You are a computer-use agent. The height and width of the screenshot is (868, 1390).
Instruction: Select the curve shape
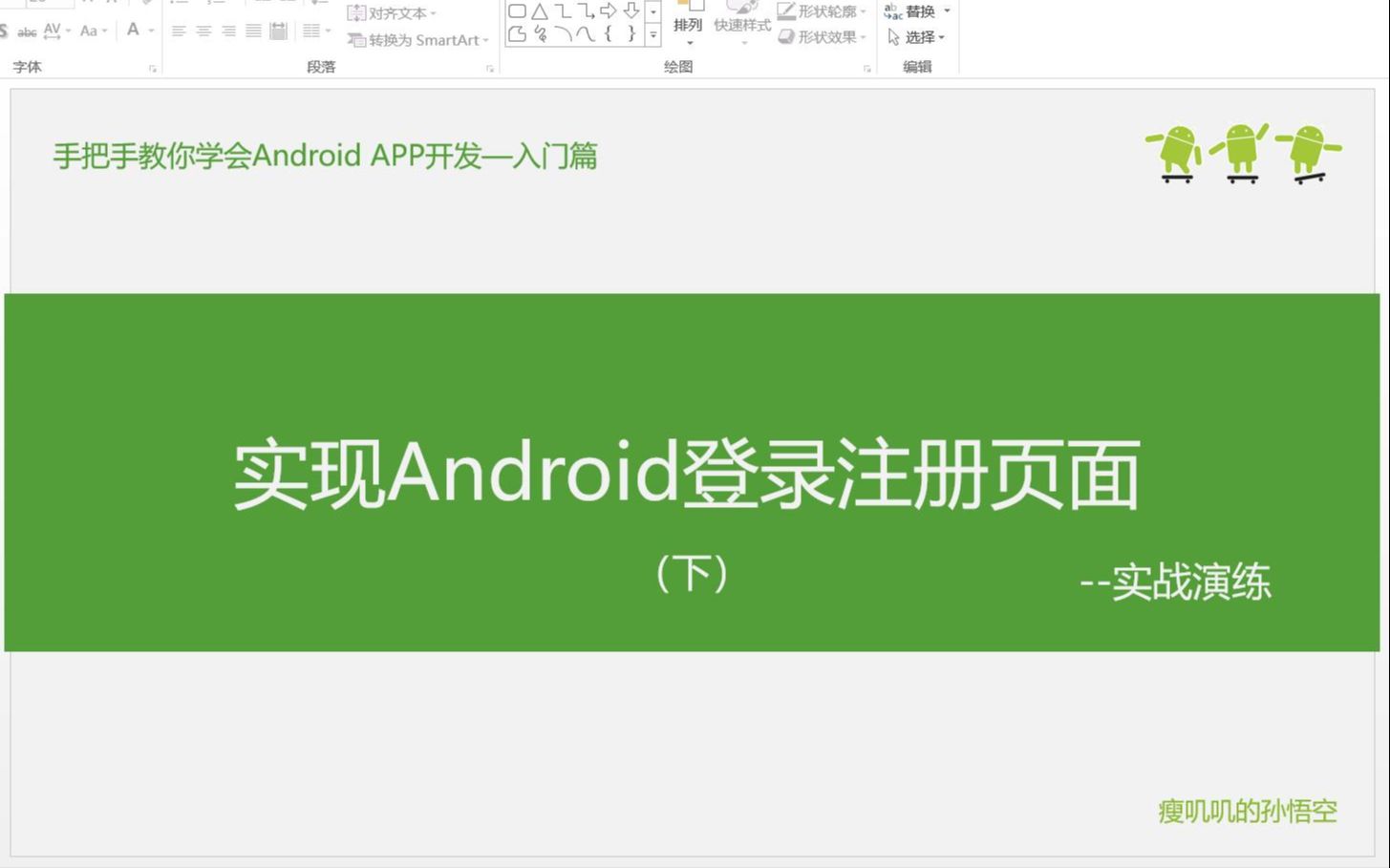586,34
